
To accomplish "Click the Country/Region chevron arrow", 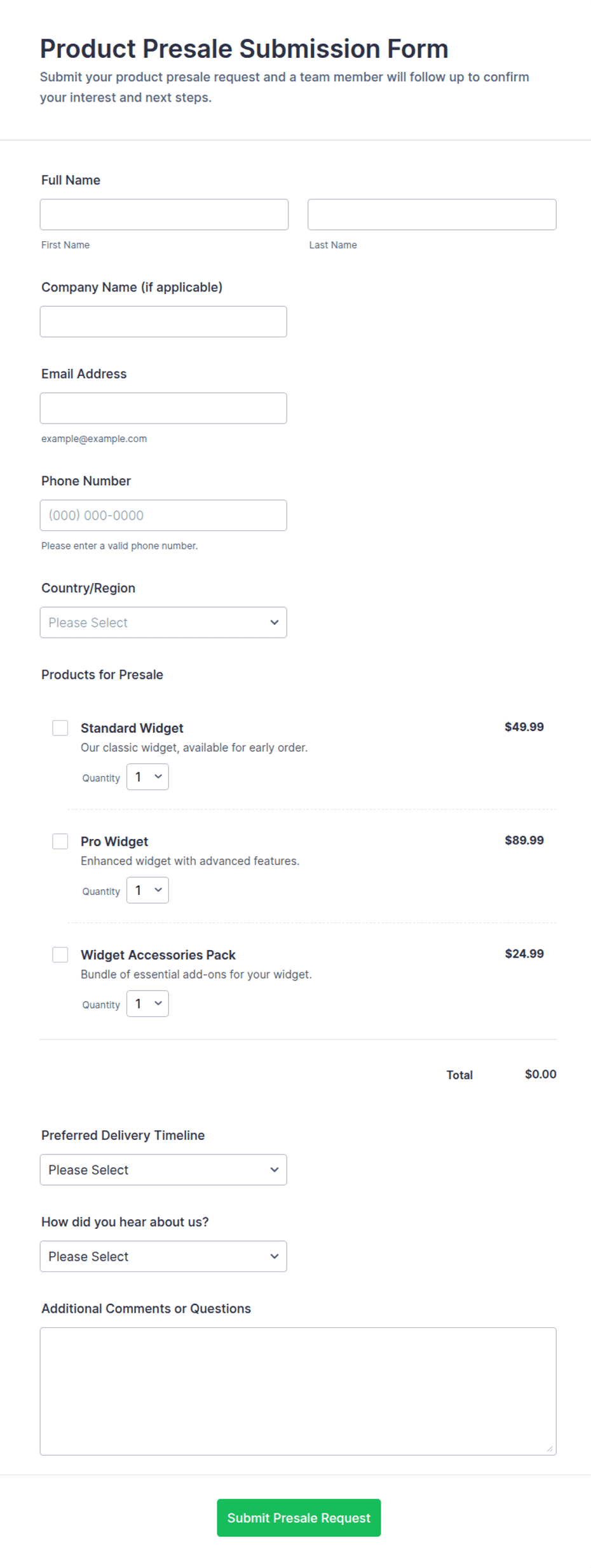I will [x=275, y=622].
